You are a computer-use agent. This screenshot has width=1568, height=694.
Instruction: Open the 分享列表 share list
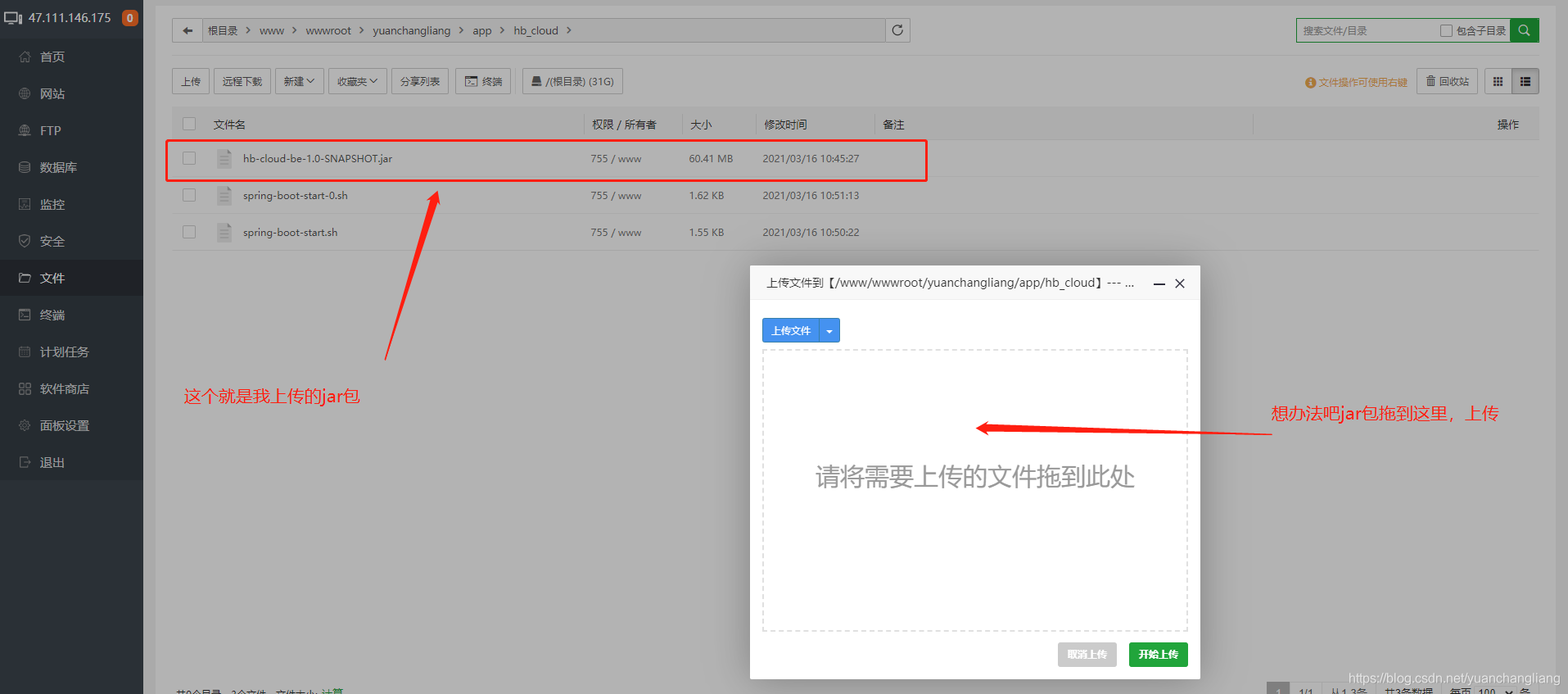pyautogui.click(x=420, y=81)
